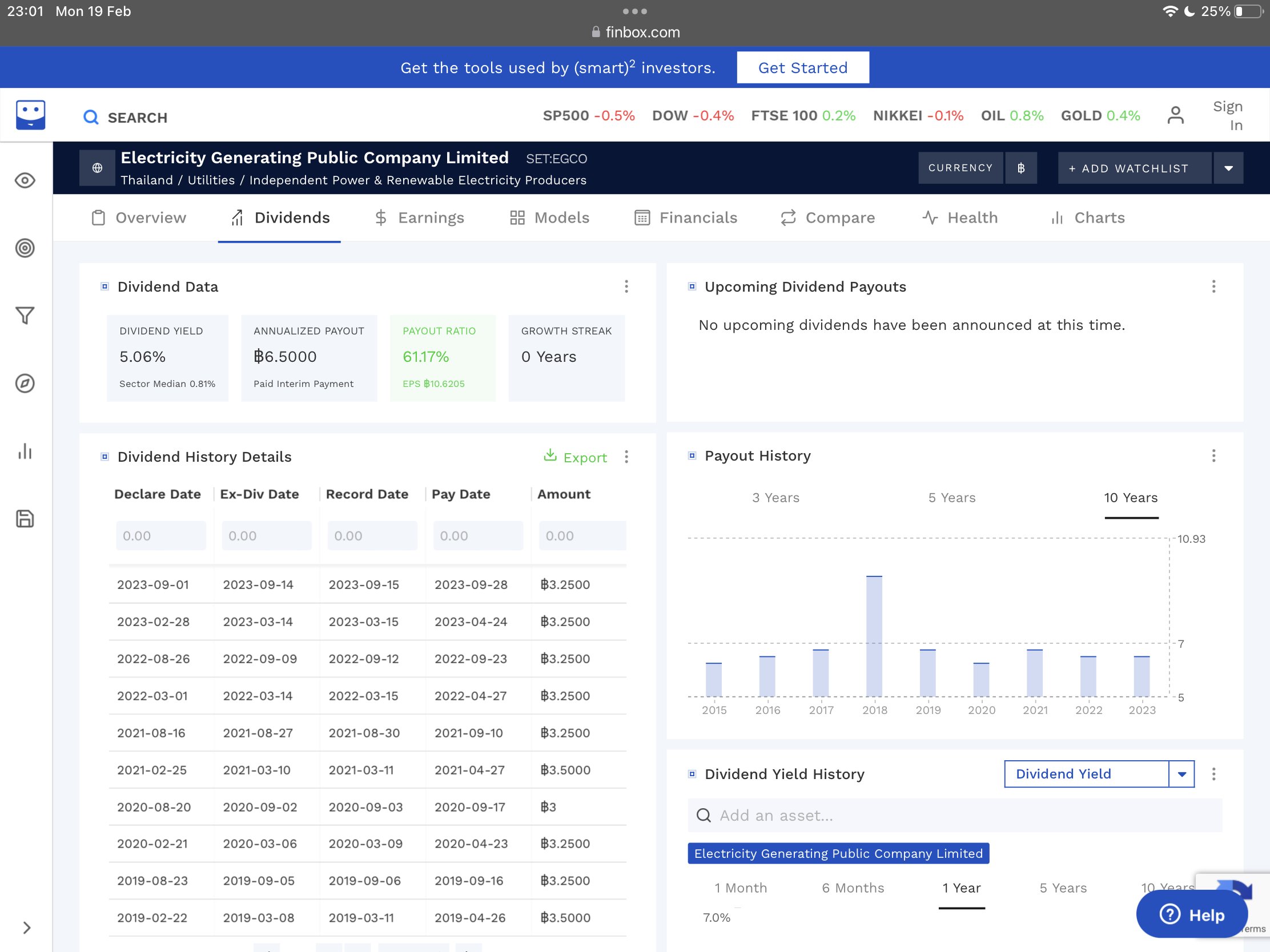Image resolution: width=1270 pixels, height=952 pixels.
Task: Click the Ex-Div Date filter field
Action: (x=267, y=535)
